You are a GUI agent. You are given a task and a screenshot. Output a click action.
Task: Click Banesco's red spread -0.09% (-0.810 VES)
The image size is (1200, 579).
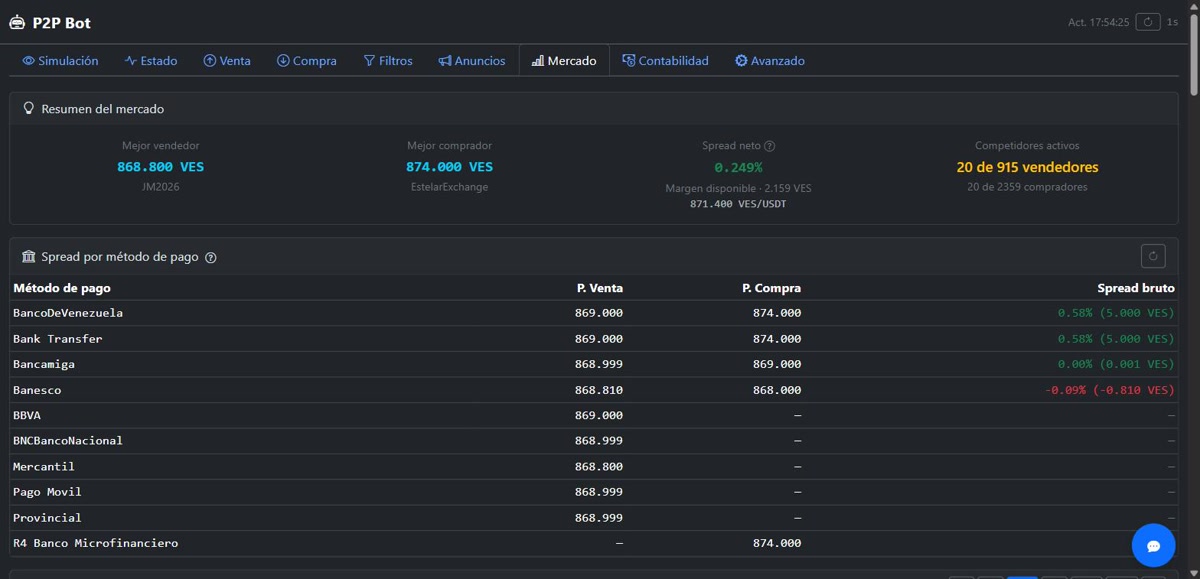point(1110,390)
